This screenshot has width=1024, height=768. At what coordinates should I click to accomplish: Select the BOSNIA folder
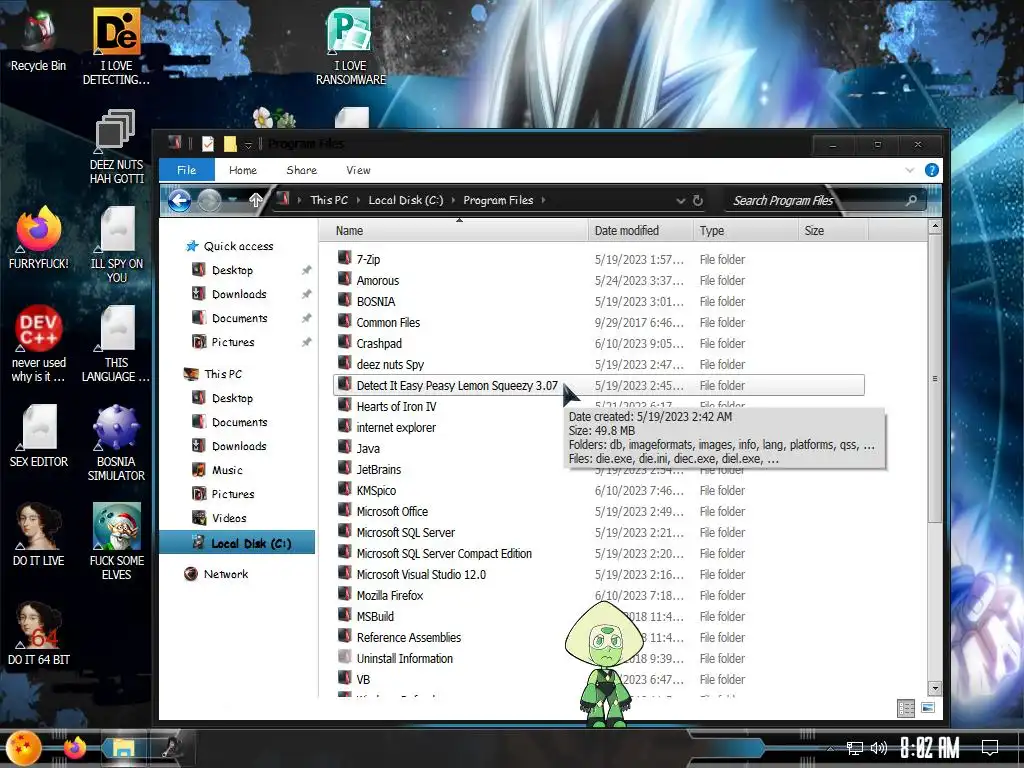[376, 301]
